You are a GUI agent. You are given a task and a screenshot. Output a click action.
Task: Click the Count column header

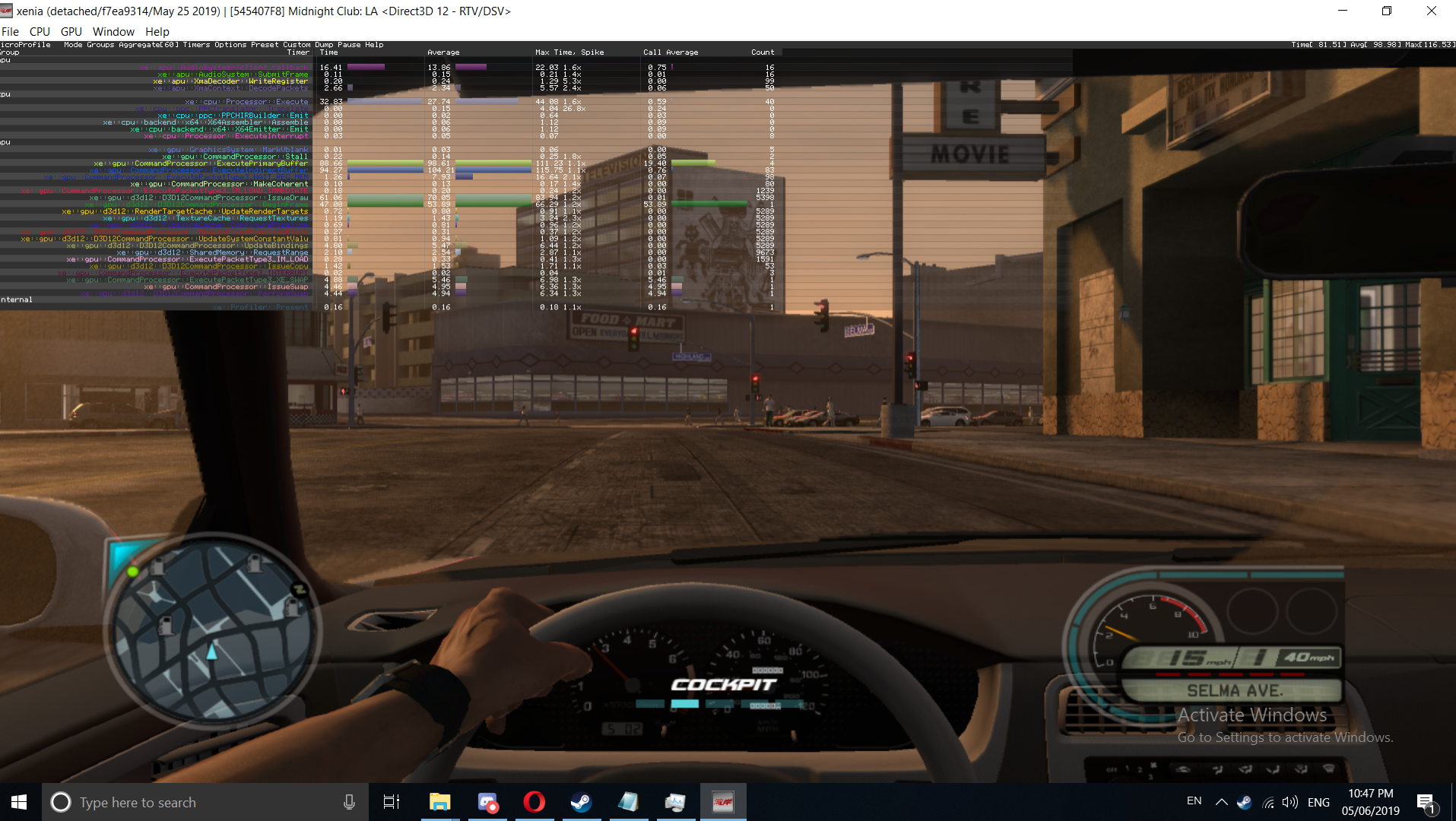pyautogui.click(x=763, y=52)
